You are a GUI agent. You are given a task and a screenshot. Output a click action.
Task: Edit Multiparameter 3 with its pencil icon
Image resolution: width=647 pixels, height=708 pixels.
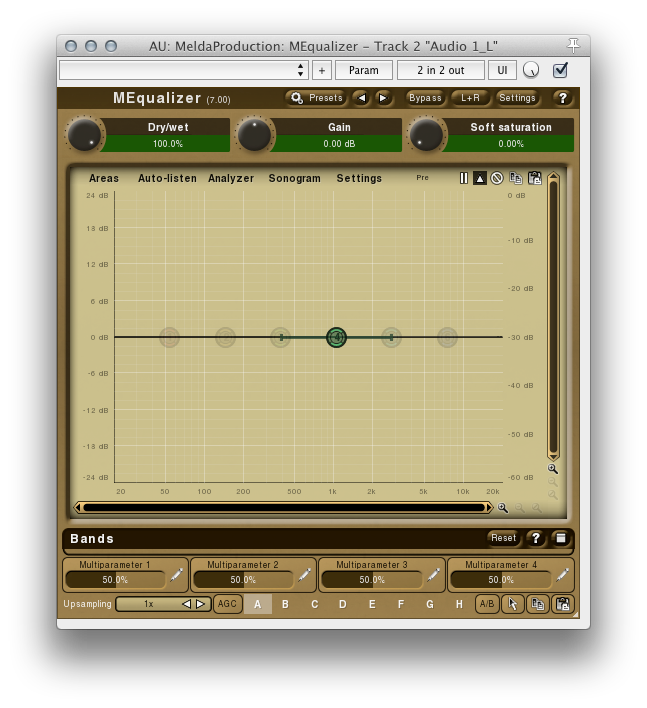click(433, 575)
